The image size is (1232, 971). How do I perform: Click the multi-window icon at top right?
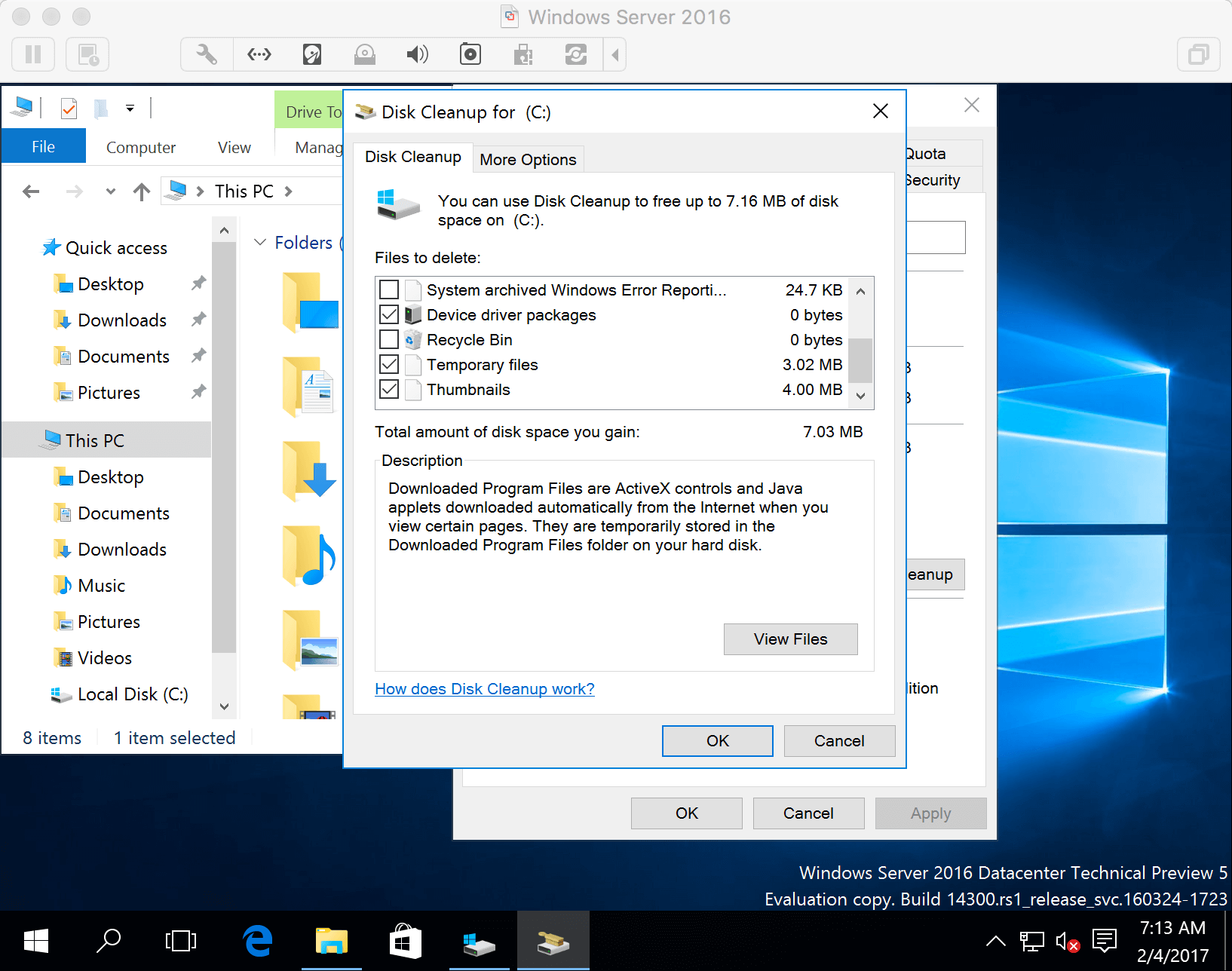(x=1198, y=54)
